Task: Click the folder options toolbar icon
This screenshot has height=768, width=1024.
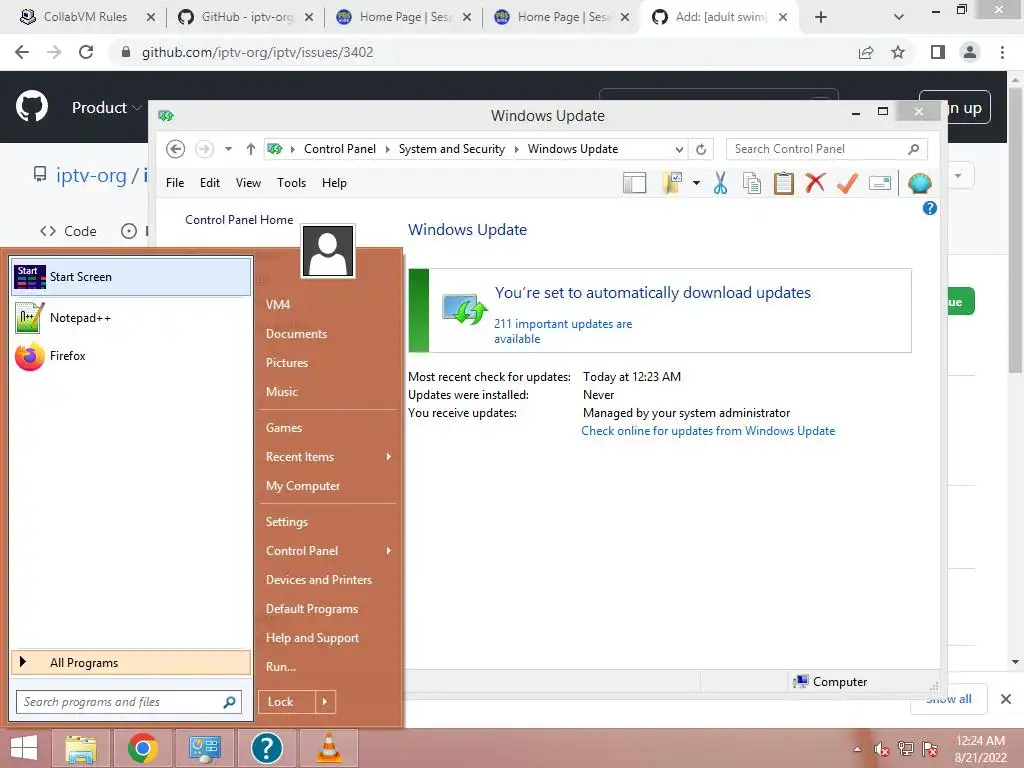Action: [x=673, y=184]
